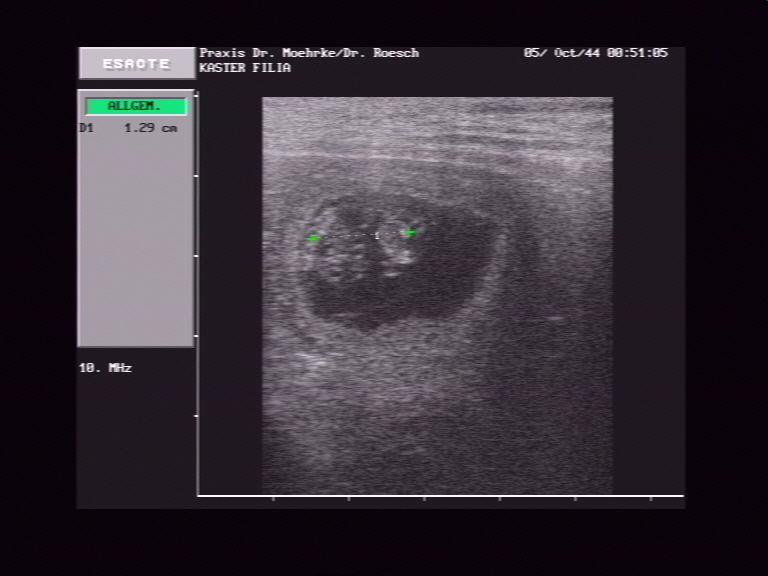The image size is (768, 576).
Task: Click the D1 1.29 cm measurement readout
Action: pyautogui.click(x=129, y=128)
